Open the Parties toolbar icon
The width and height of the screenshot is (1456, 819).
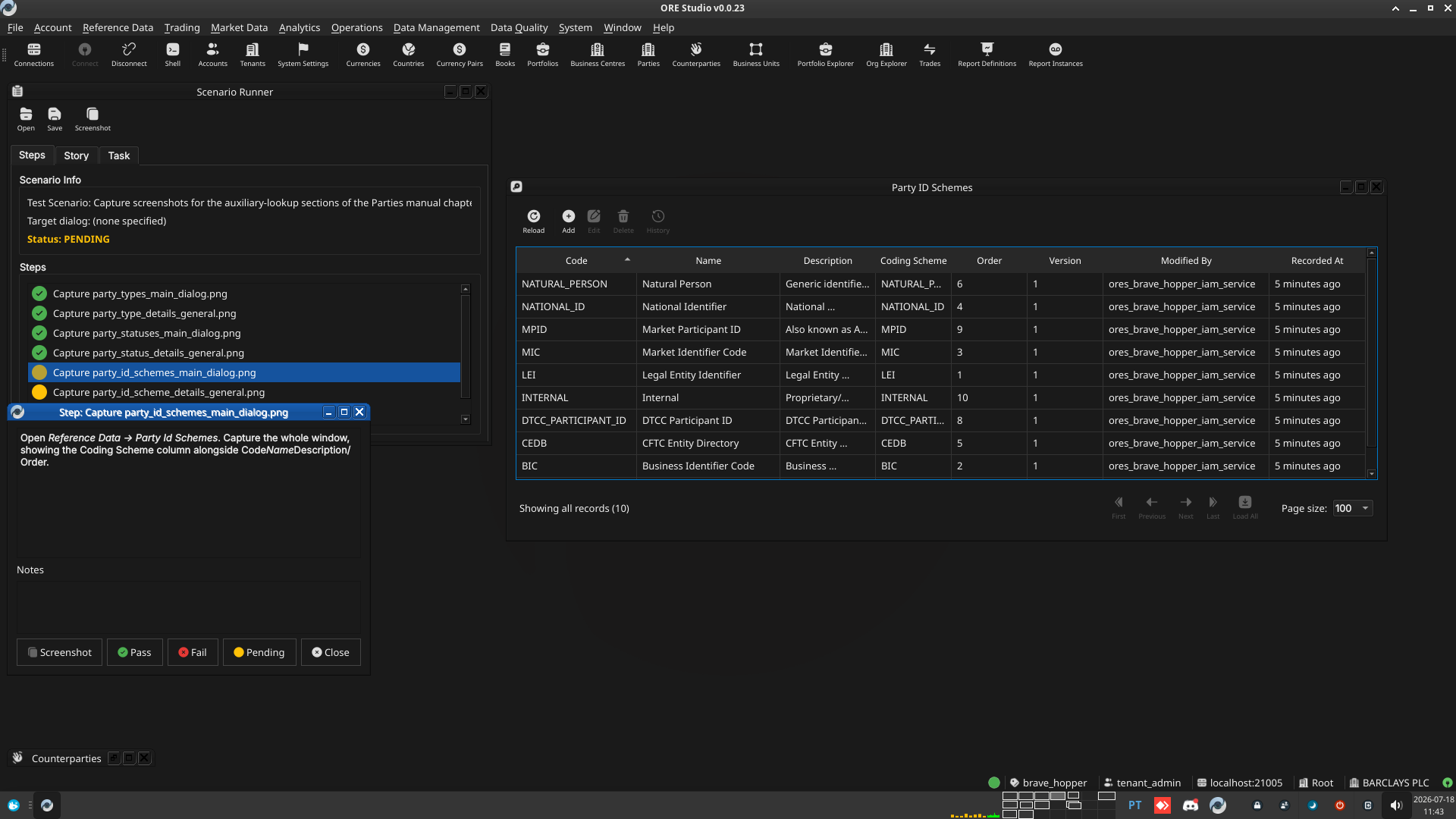[x=648, y=55]
